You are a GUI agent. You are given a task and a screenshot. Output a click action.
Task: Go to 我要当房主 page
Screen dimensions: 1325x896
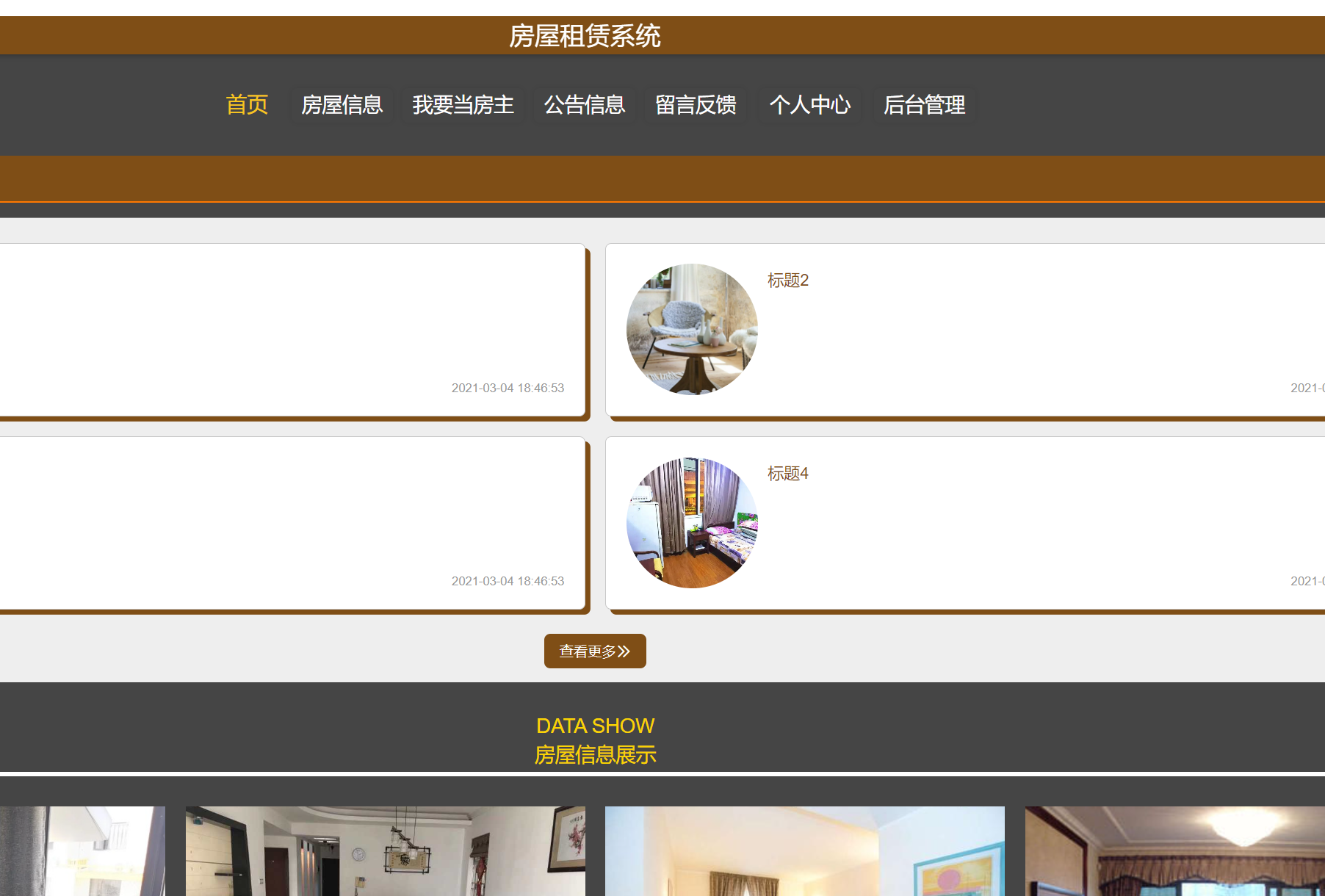463,105
